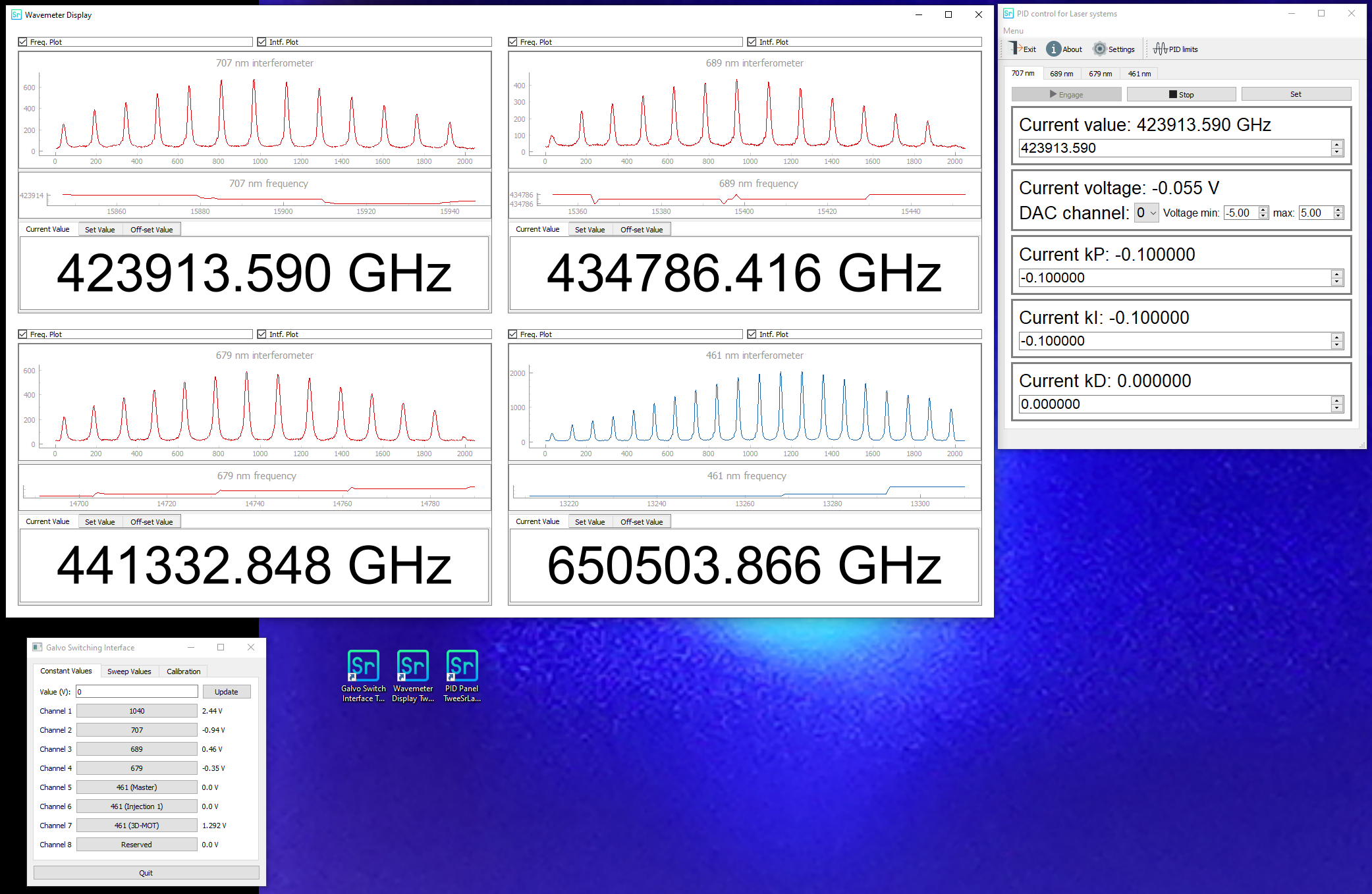
Task: Click Channel 8 Reserved button
Action: pyautogui.click(x=136, y=845)
